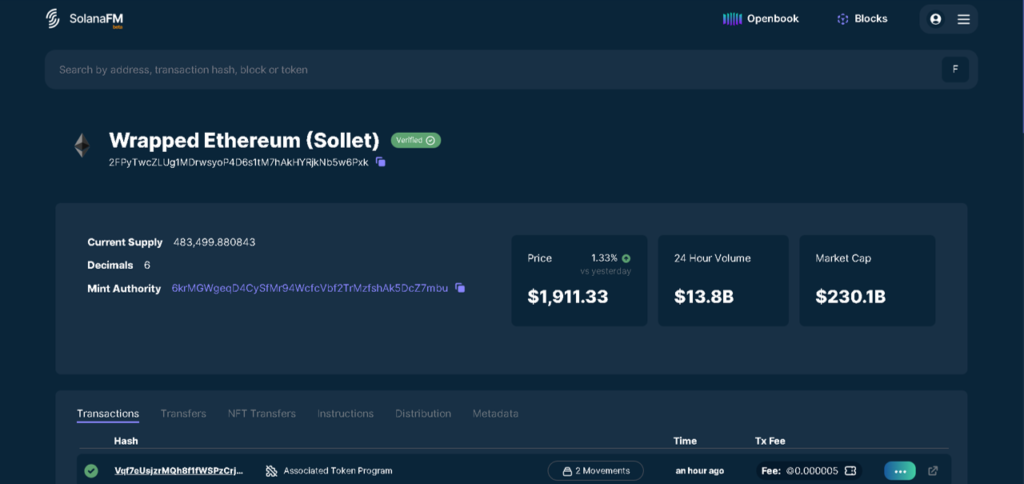
Task: Click Current Supply value 483,499.880843
Action: click(x=214, y=242)
